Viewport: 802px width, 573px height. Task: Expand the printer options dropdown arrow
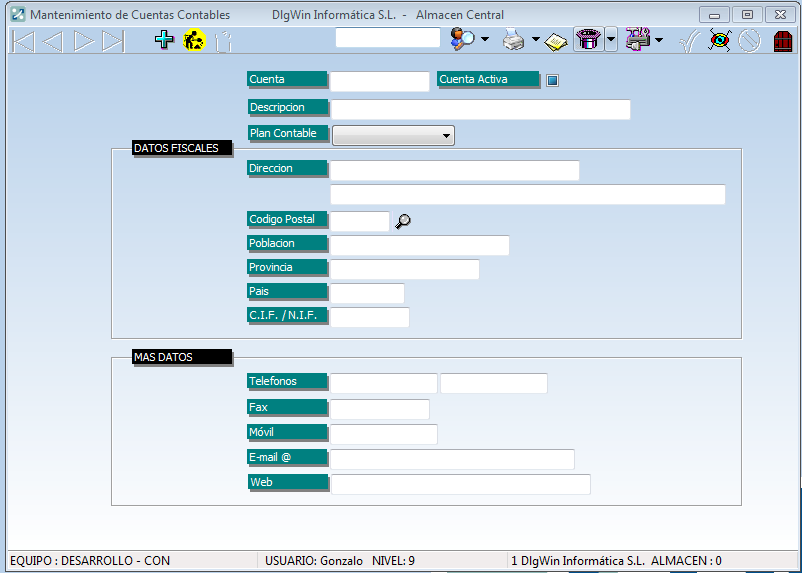pos(535,40)
